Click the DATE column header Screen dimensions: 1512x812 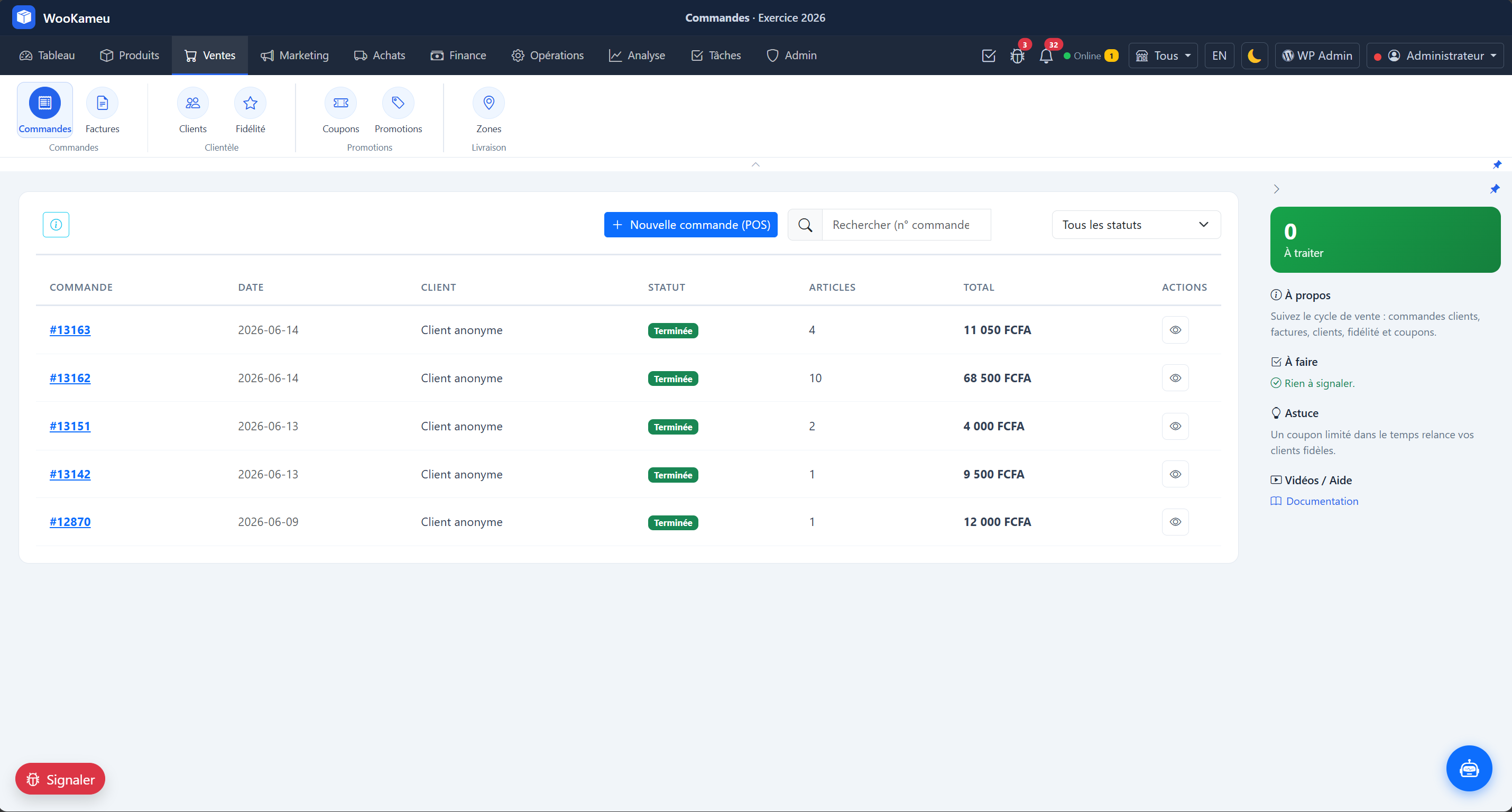[x=251, y=288]
